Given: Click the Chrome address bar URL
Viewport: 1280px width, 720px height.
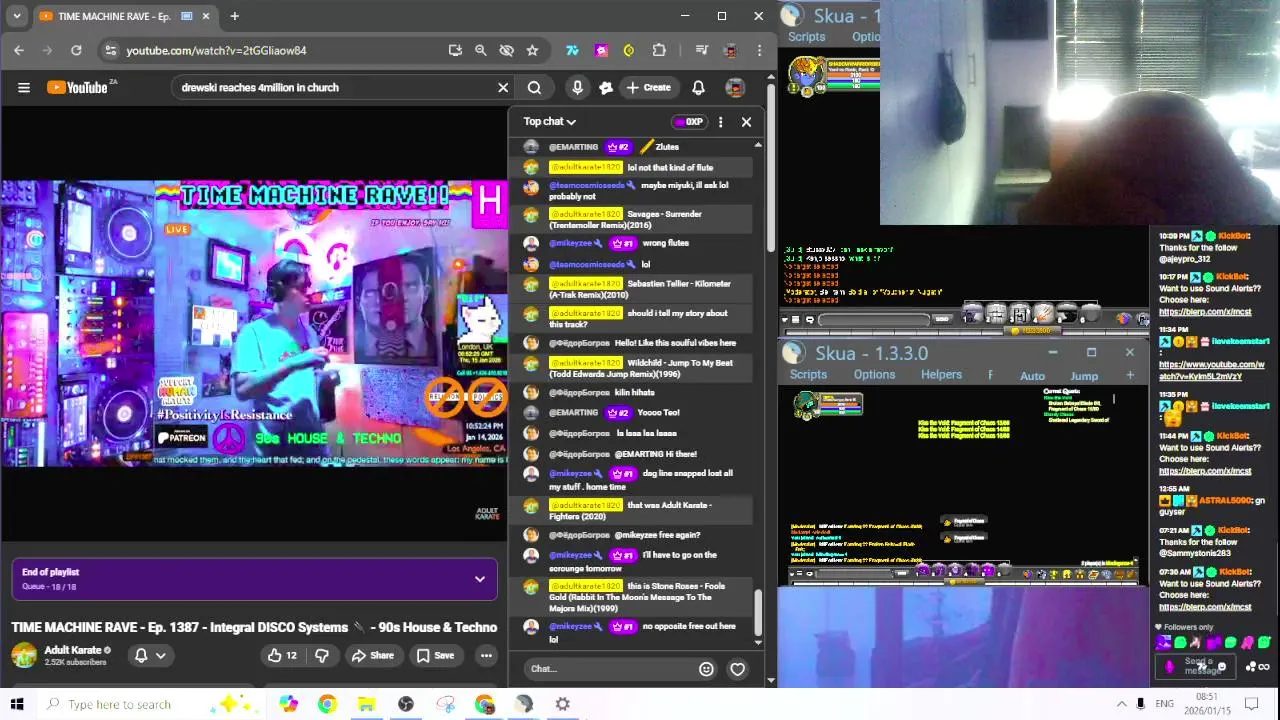Looking at the screenshot, I should [216, 50].
